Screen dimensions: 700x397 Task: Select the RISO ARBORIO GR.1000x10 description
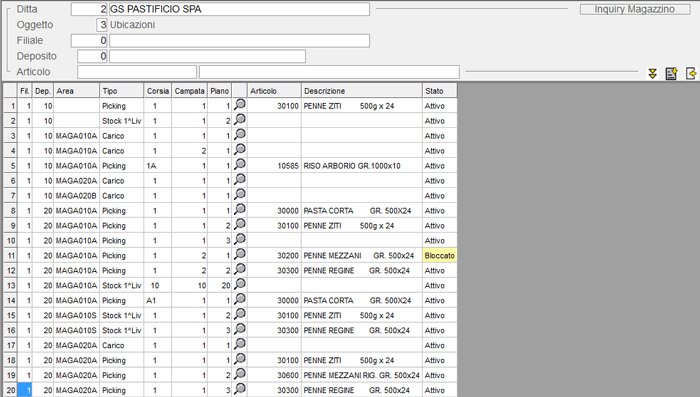352,166
